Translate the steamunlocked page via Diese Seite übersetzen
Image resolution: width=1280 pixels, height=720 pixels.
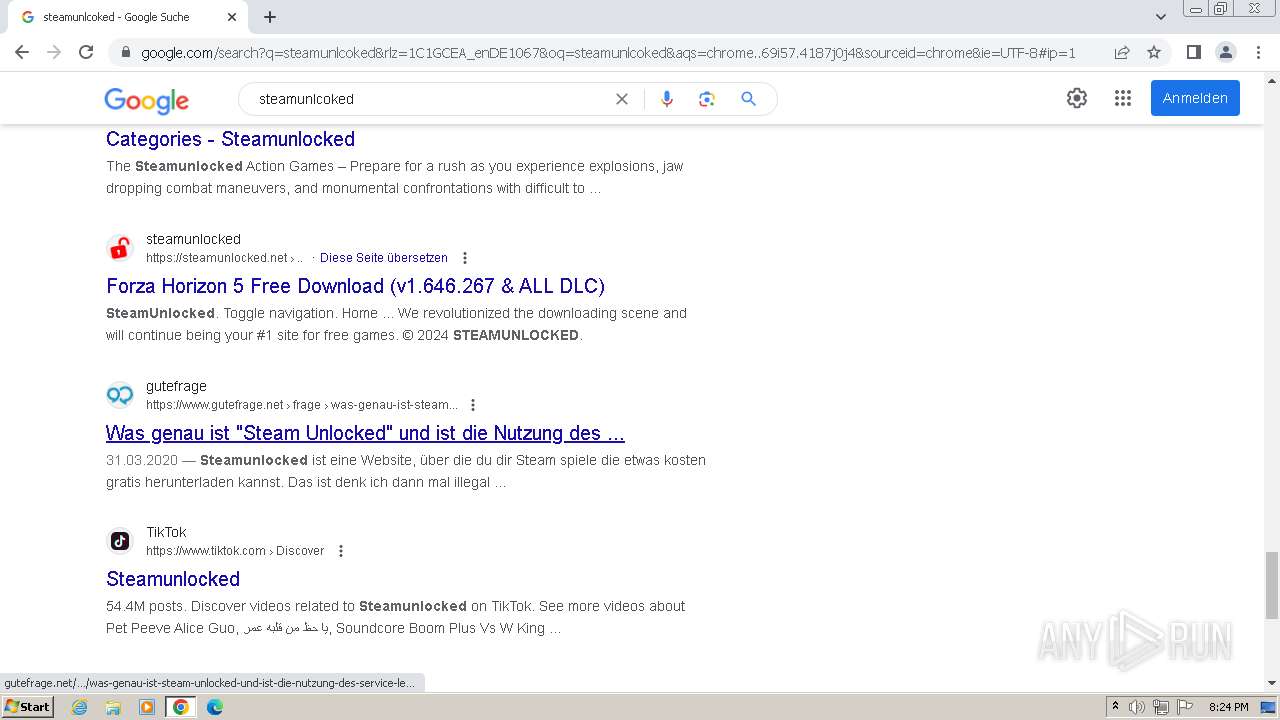click(x=384, y=258)
